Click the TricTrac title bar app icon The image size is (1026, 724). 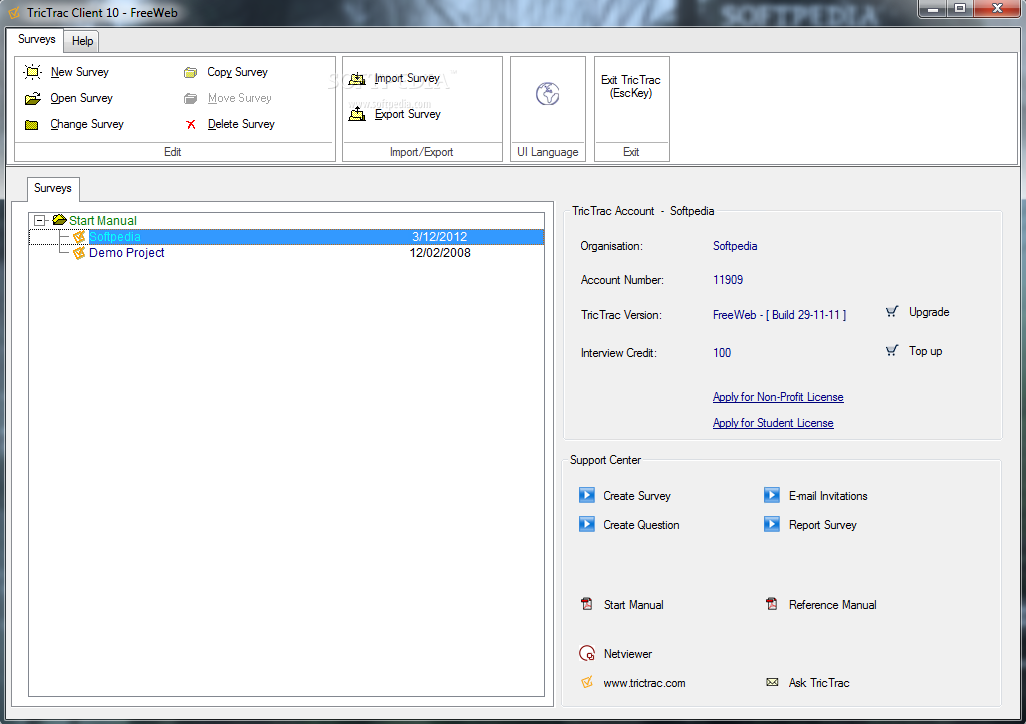[13, 12]
